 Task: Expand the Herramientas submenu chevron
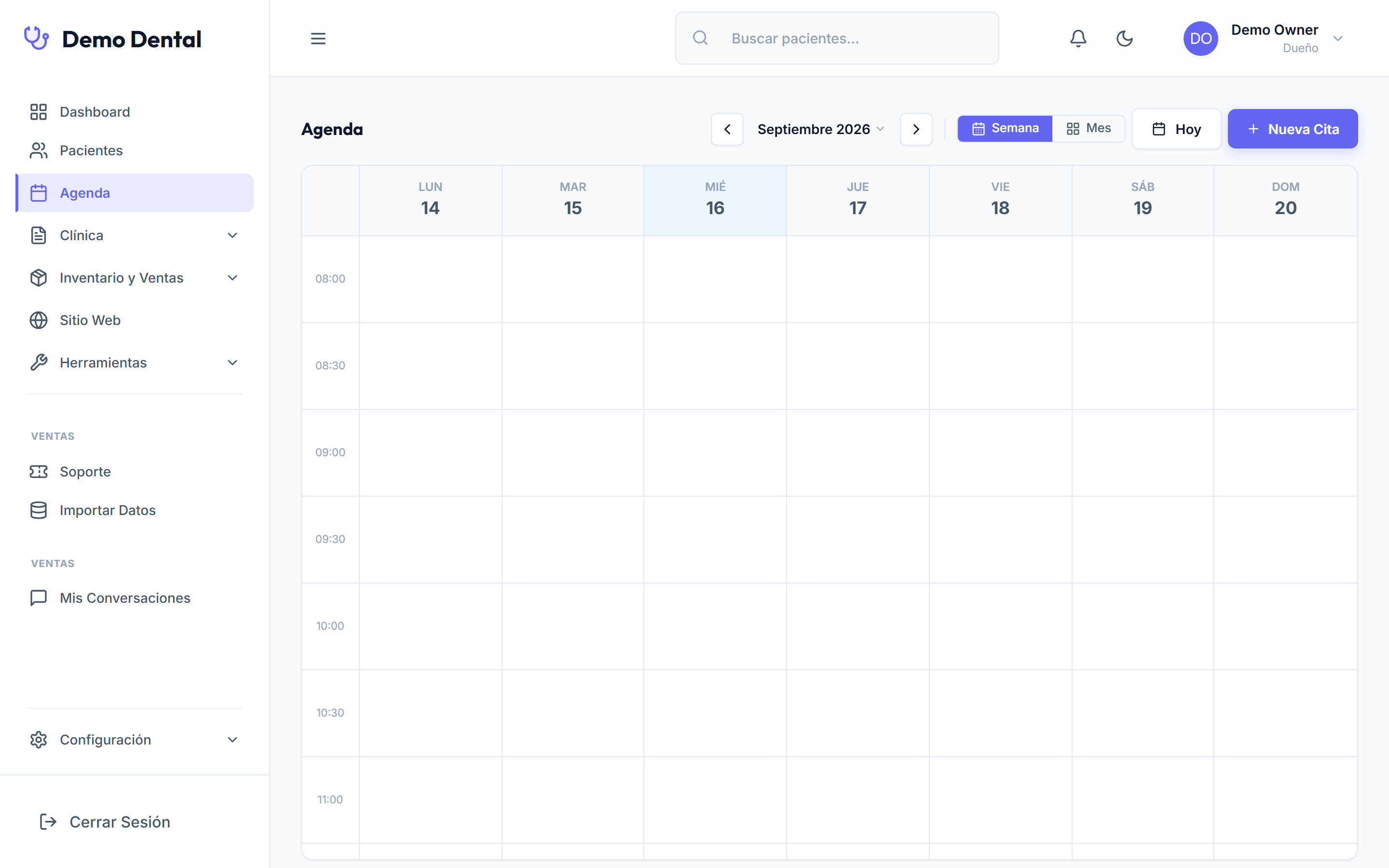tap(232, 363)
